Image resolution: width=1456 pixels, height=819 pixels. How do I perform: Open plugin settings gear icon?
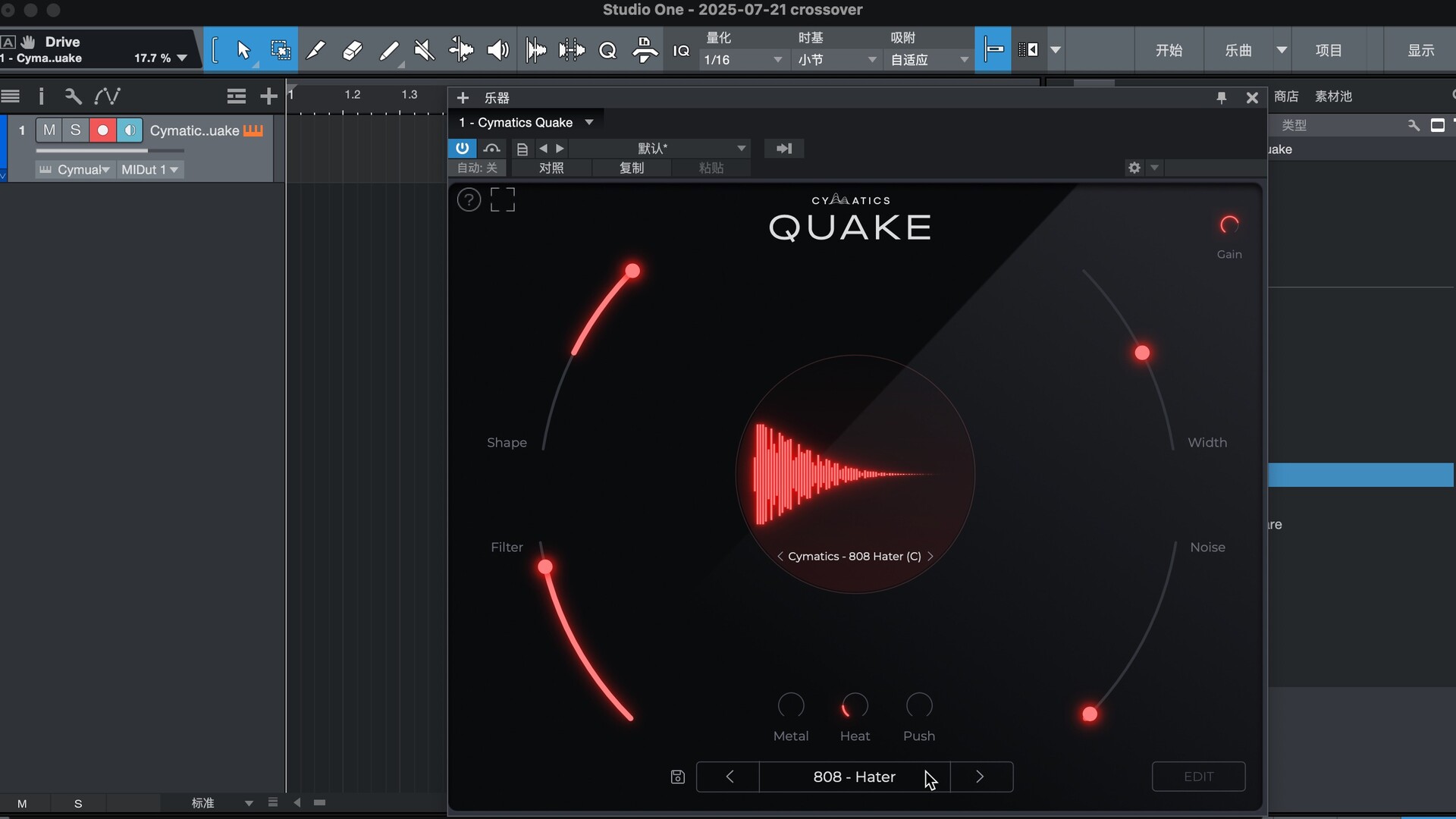pos(1134,168)
